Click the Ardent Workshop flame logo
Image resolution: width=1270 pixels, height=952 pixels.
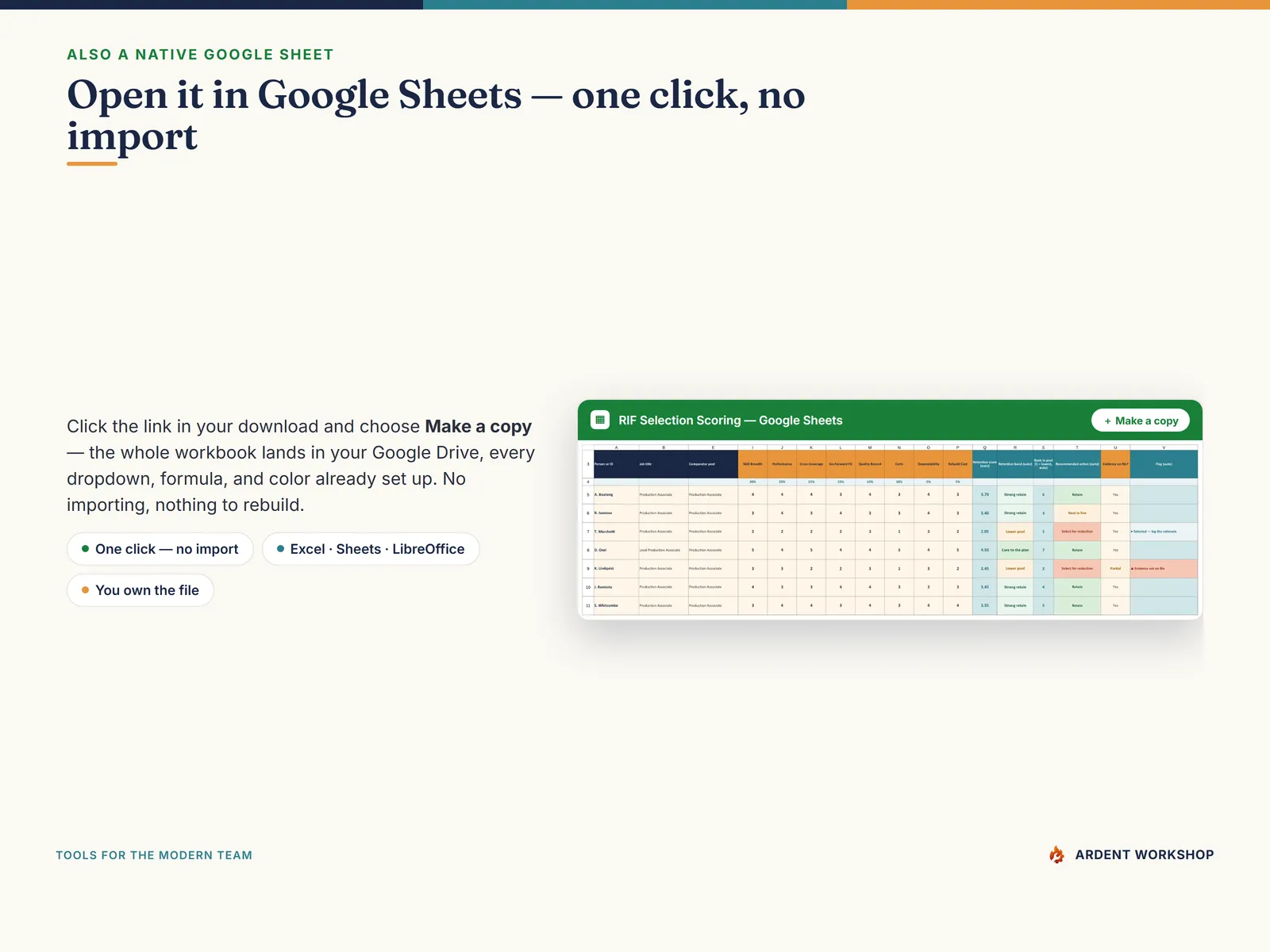pos(1056,854)
